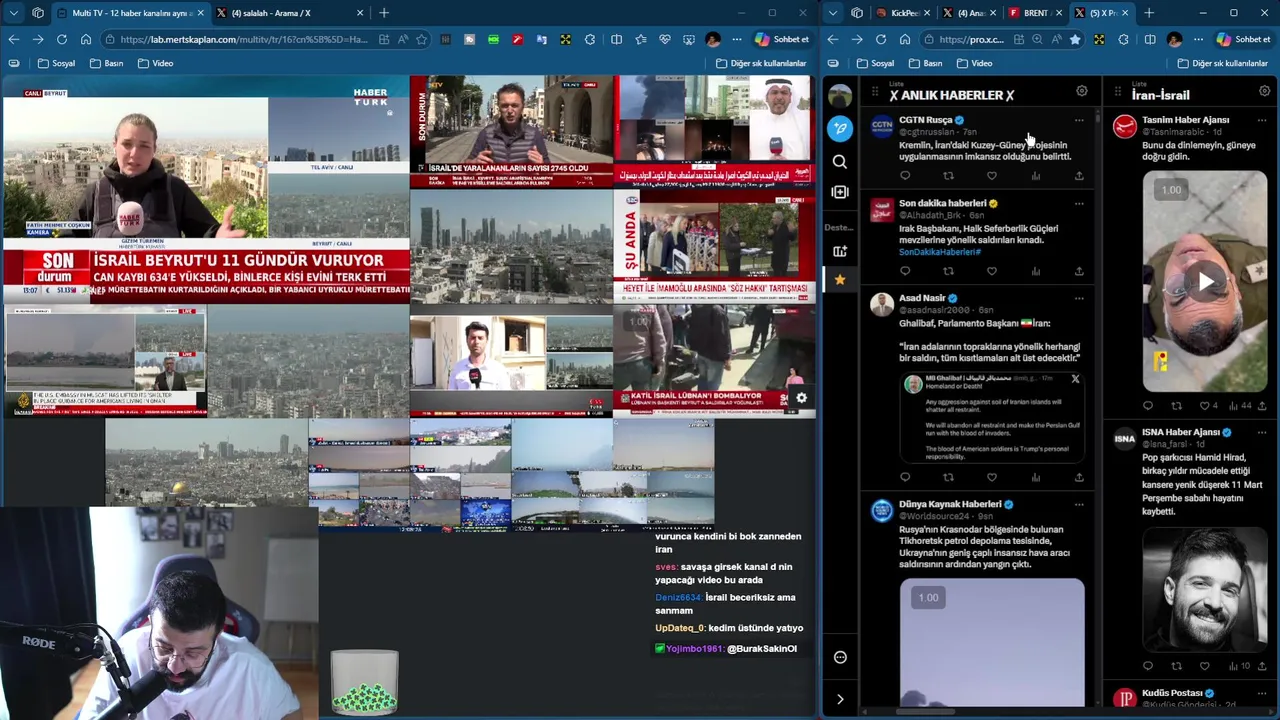Reply to the CGTN Rusça post
Viewport: 1280px width, 720px height.
click(905, 176)
